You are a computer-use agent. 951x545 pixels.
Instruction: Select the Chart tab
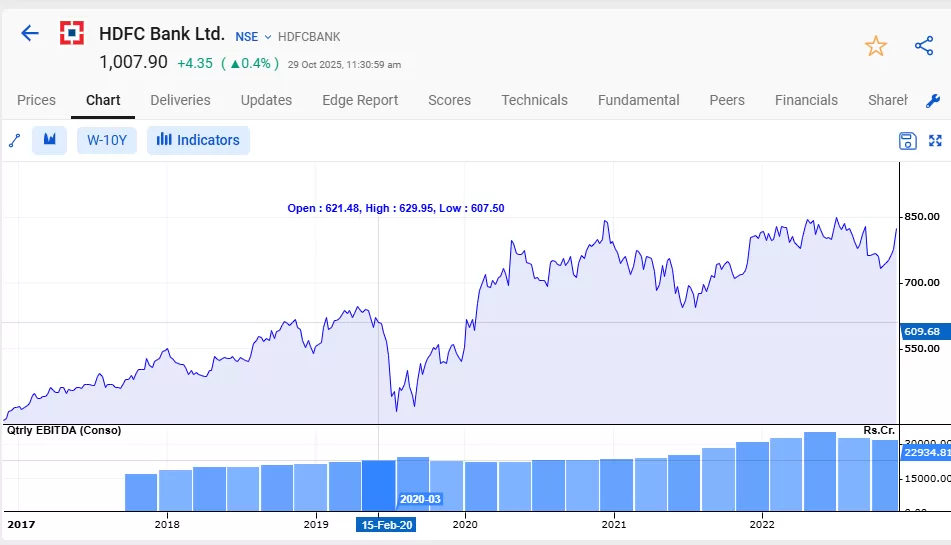tap(103, 100)
